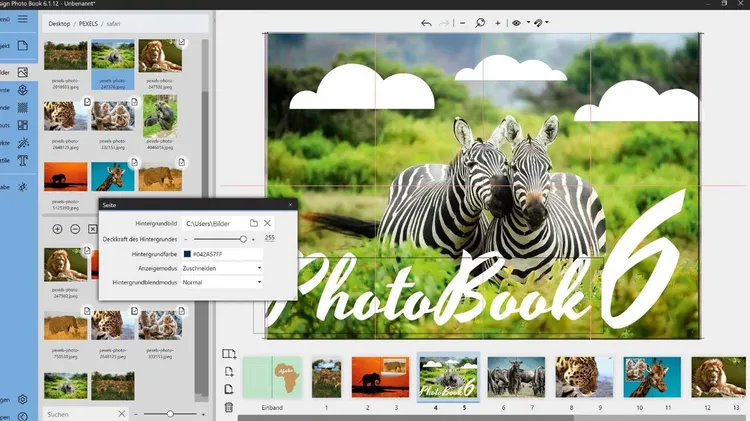Click the Deckkraft des Hintergrundes slider handle
Viewport: 750px width, 421px height.
coord(243,239)
